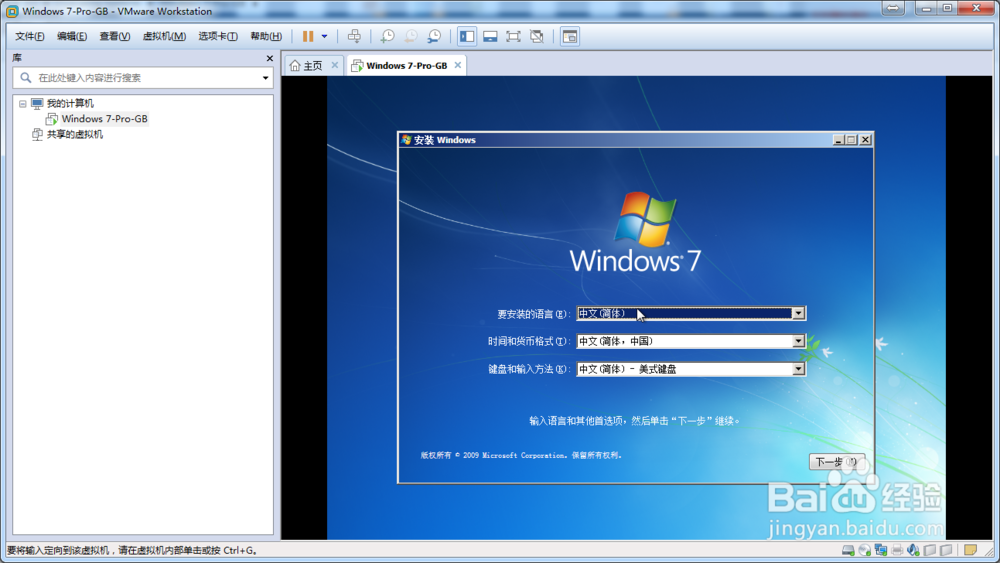This screenshot has height=563, width=1000.
Task: Close the 主页 tab
Action: (x=335, y=65)
